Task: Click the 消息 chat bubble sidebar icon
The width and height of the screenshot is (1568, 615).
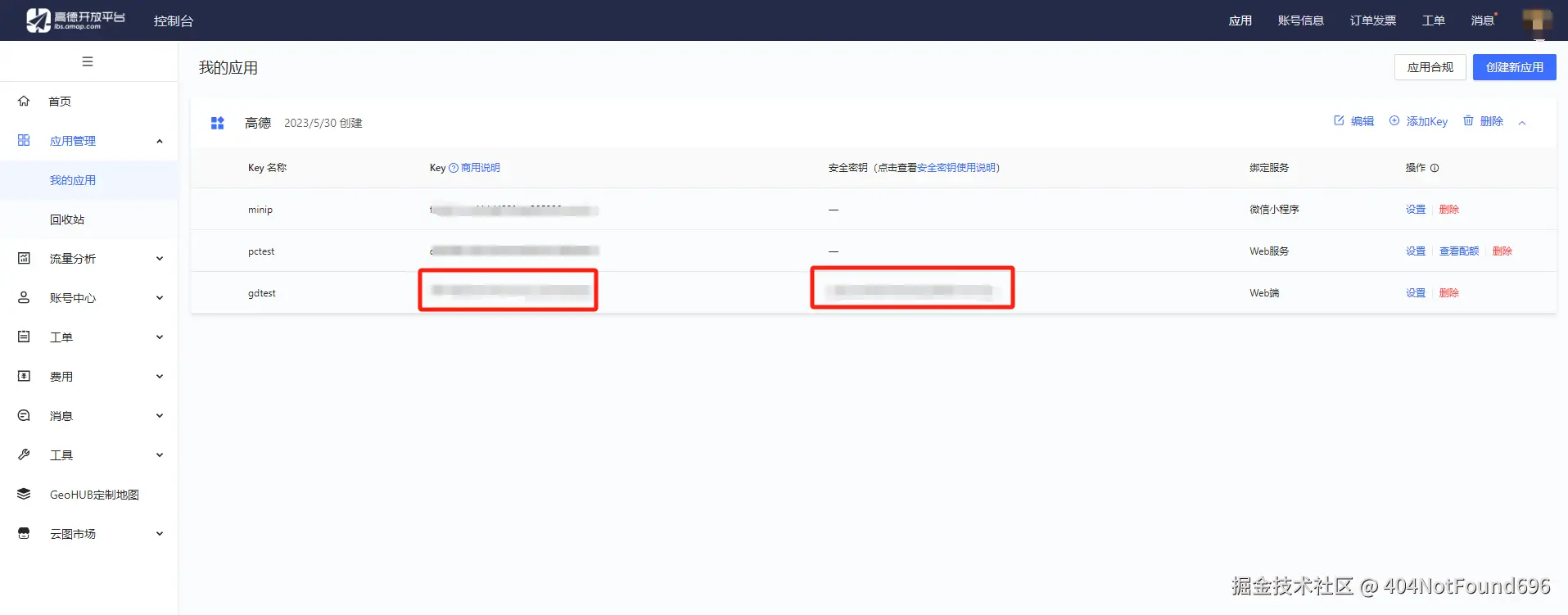Action: point(24,416)
